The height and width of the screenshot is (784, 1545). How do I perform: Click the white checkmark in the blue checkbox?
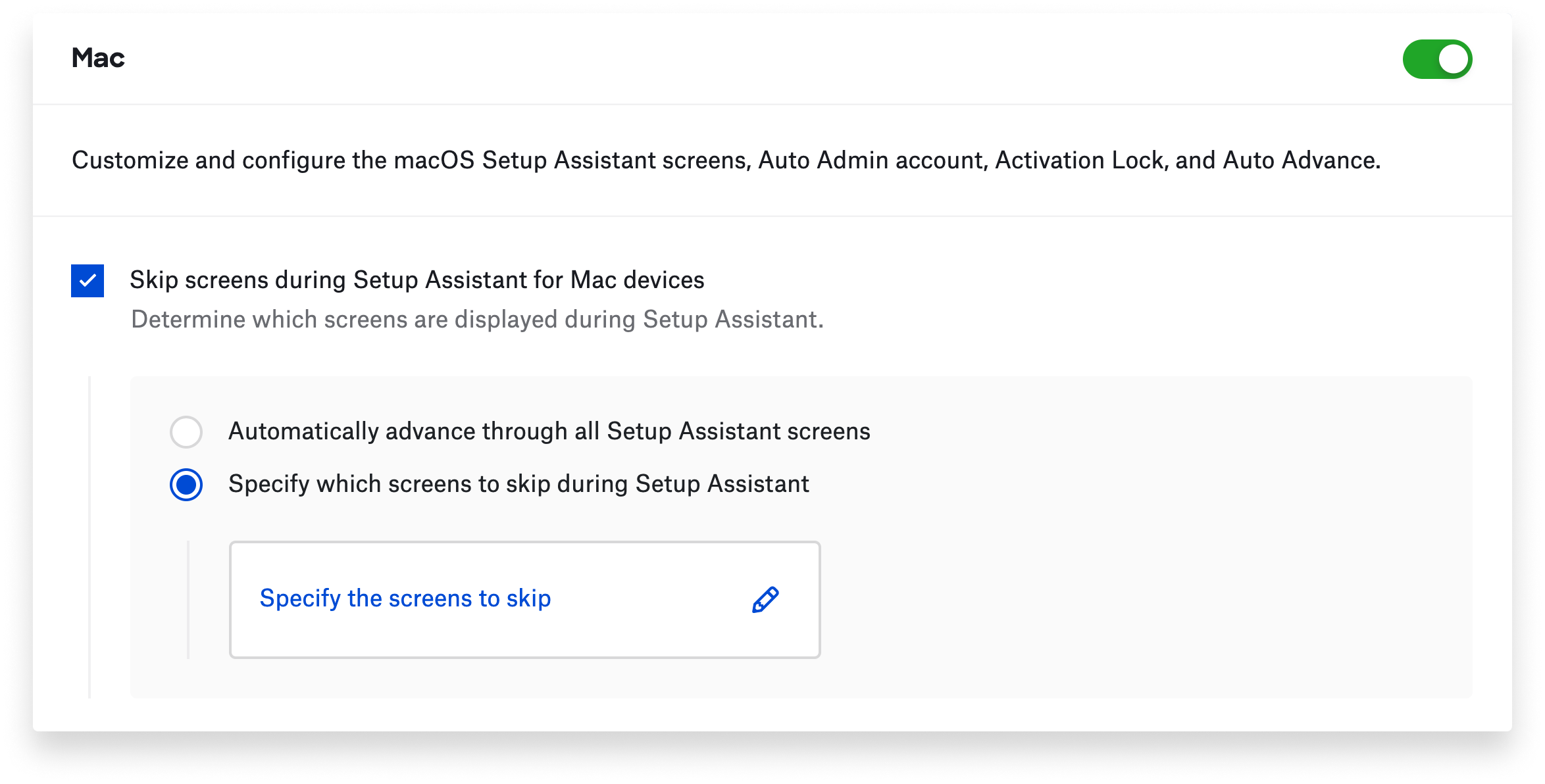88,282
